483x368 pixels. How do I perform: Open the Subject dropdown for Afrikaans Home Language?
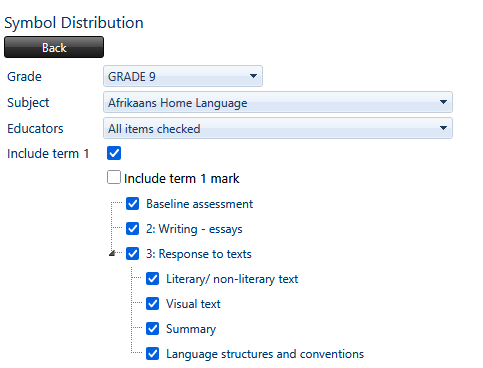(278, 102)
